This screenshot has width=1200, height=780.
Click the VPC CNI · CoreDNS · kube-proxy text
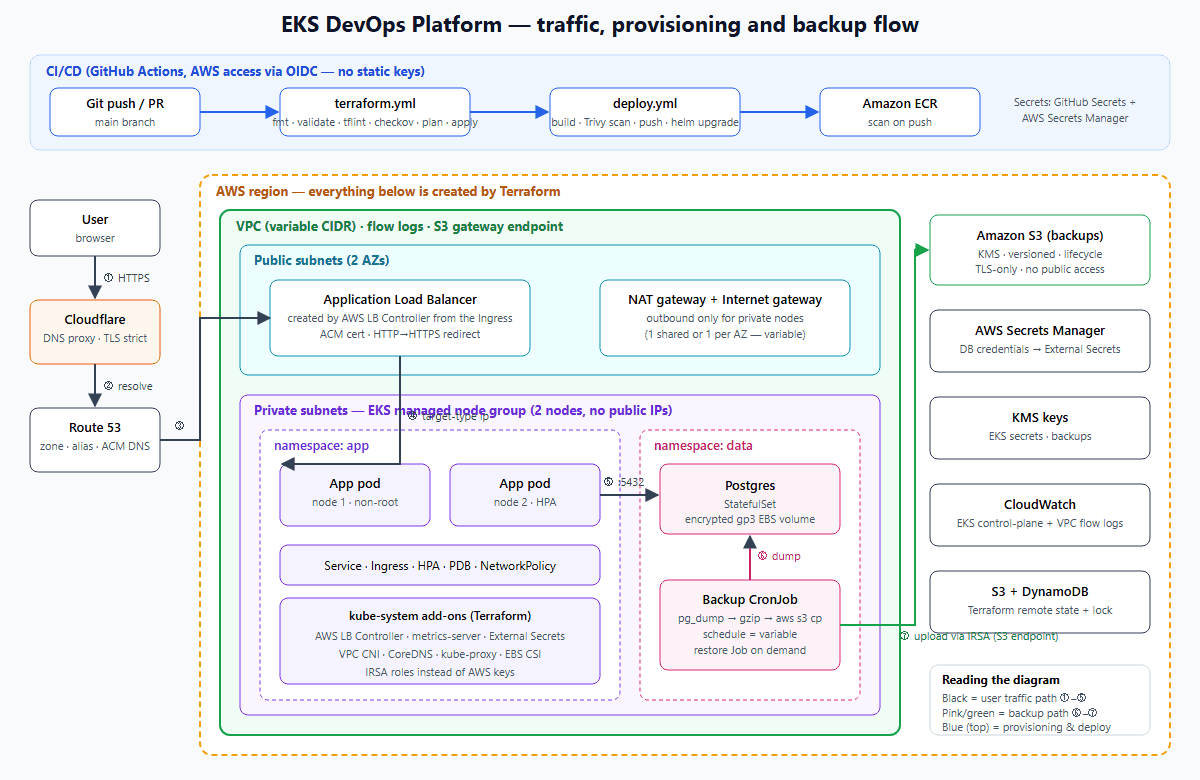[440, 654]
